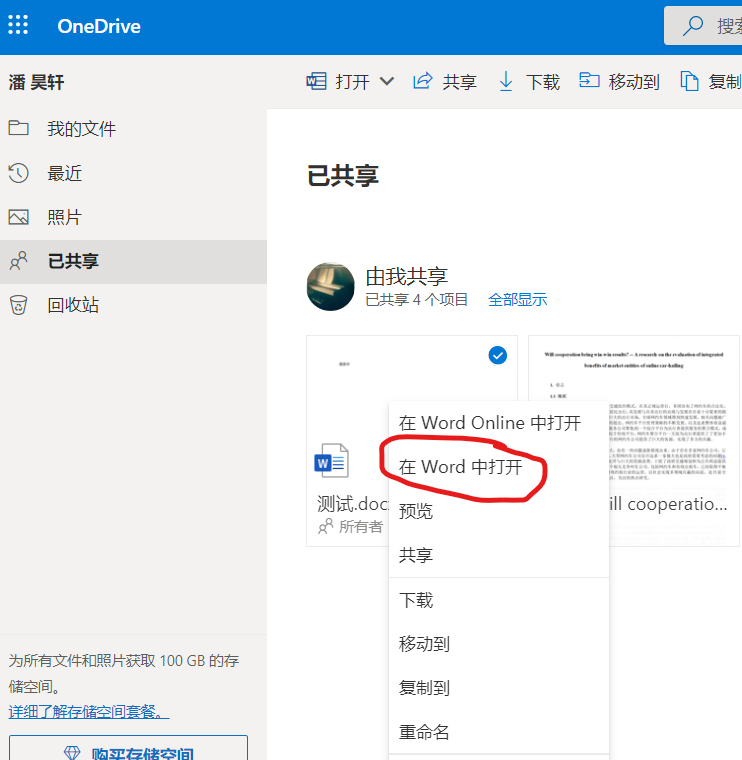Viewport: 742px width, 760px height.
Task: Open 最近 in the sidebar
Action: (133, 173)
